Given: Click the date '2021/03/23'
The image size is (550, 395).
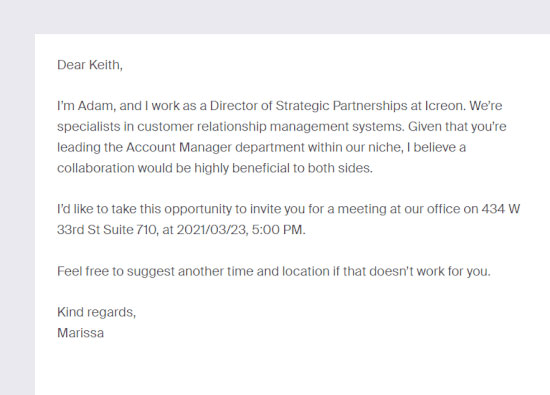Looking at the screenshot, I should point(210,230).
